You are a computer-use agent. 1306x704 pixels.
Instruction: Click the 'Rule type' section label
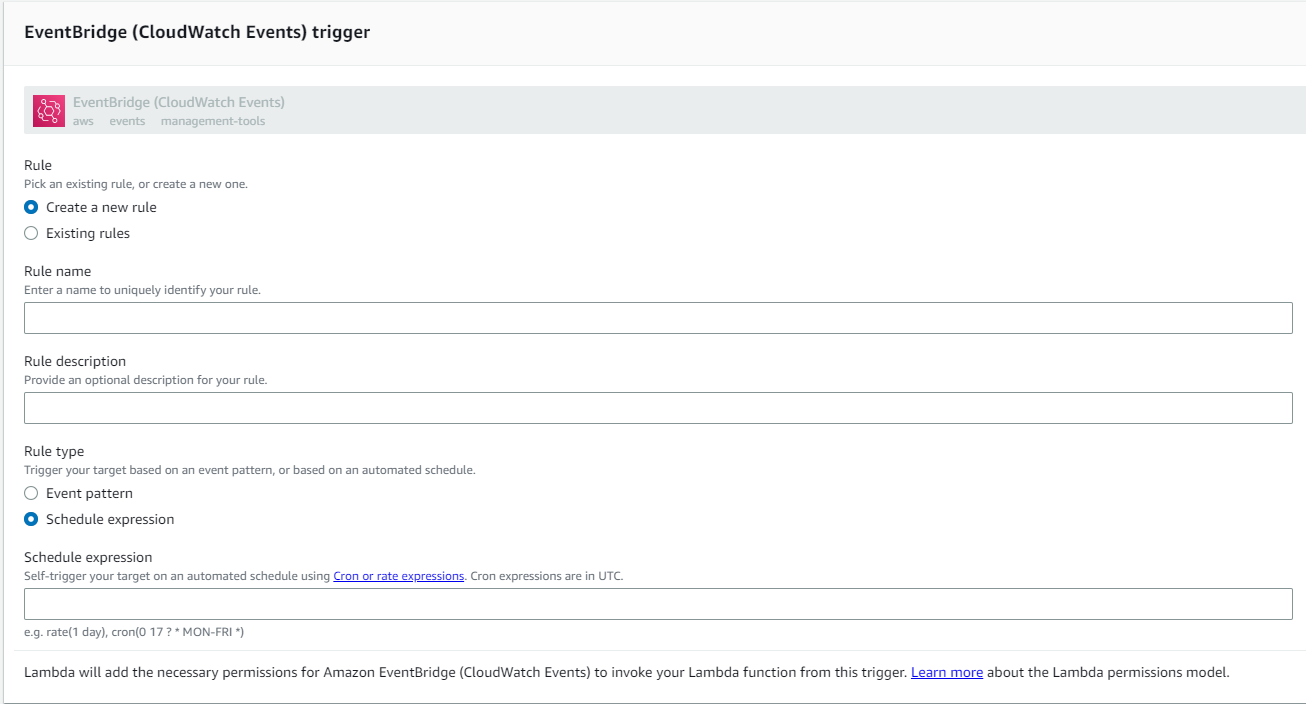coord(54,451)
